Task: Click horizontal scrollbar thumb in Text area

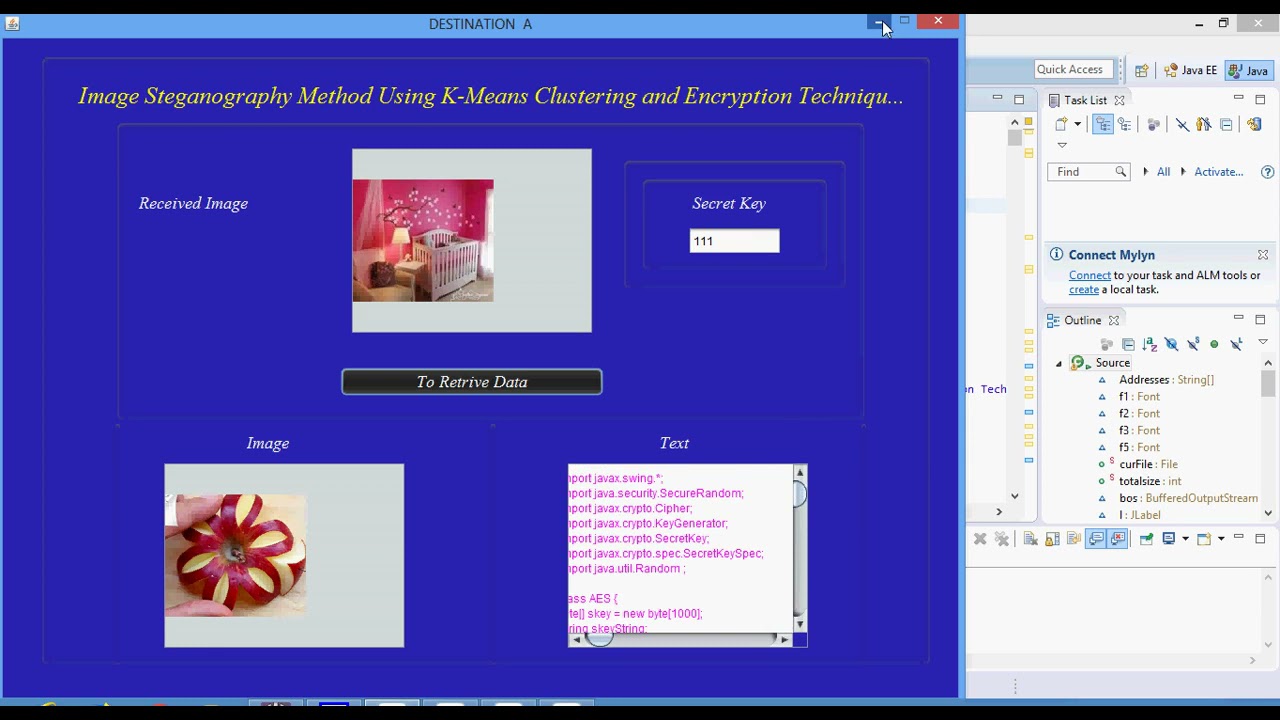Action: pyautogui.click(x=599, y=639)
